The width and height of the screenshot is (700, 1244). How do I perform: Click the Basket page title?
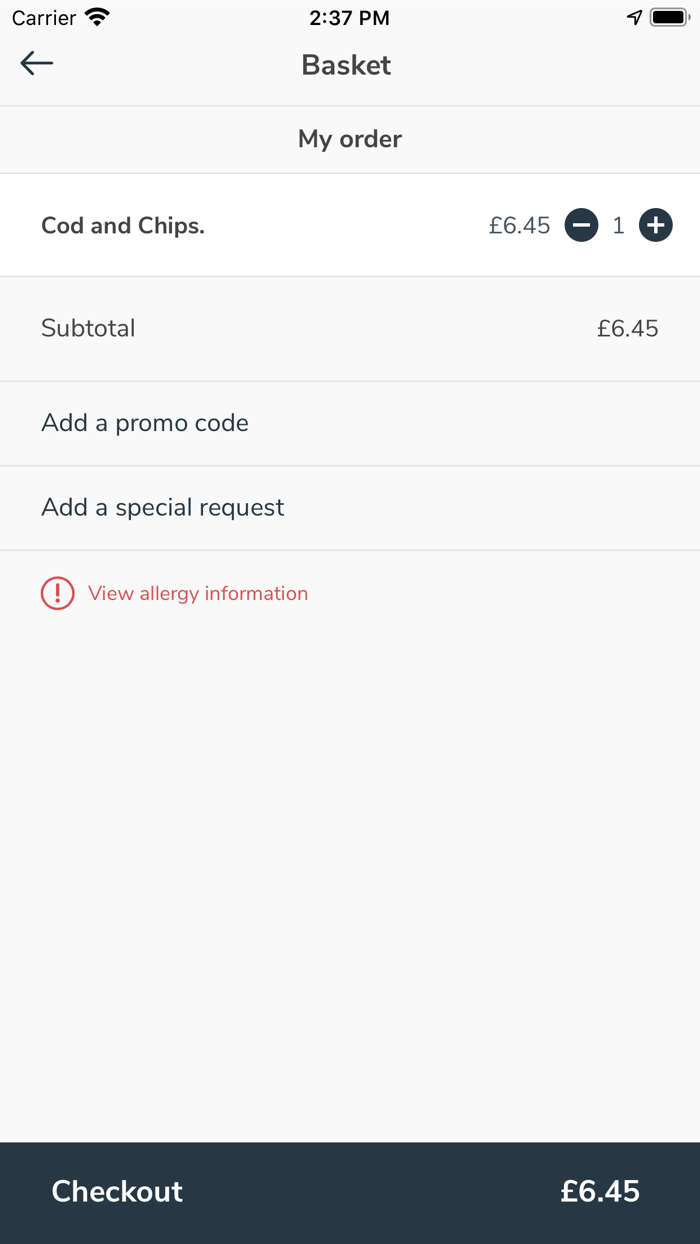pos(346,65)
